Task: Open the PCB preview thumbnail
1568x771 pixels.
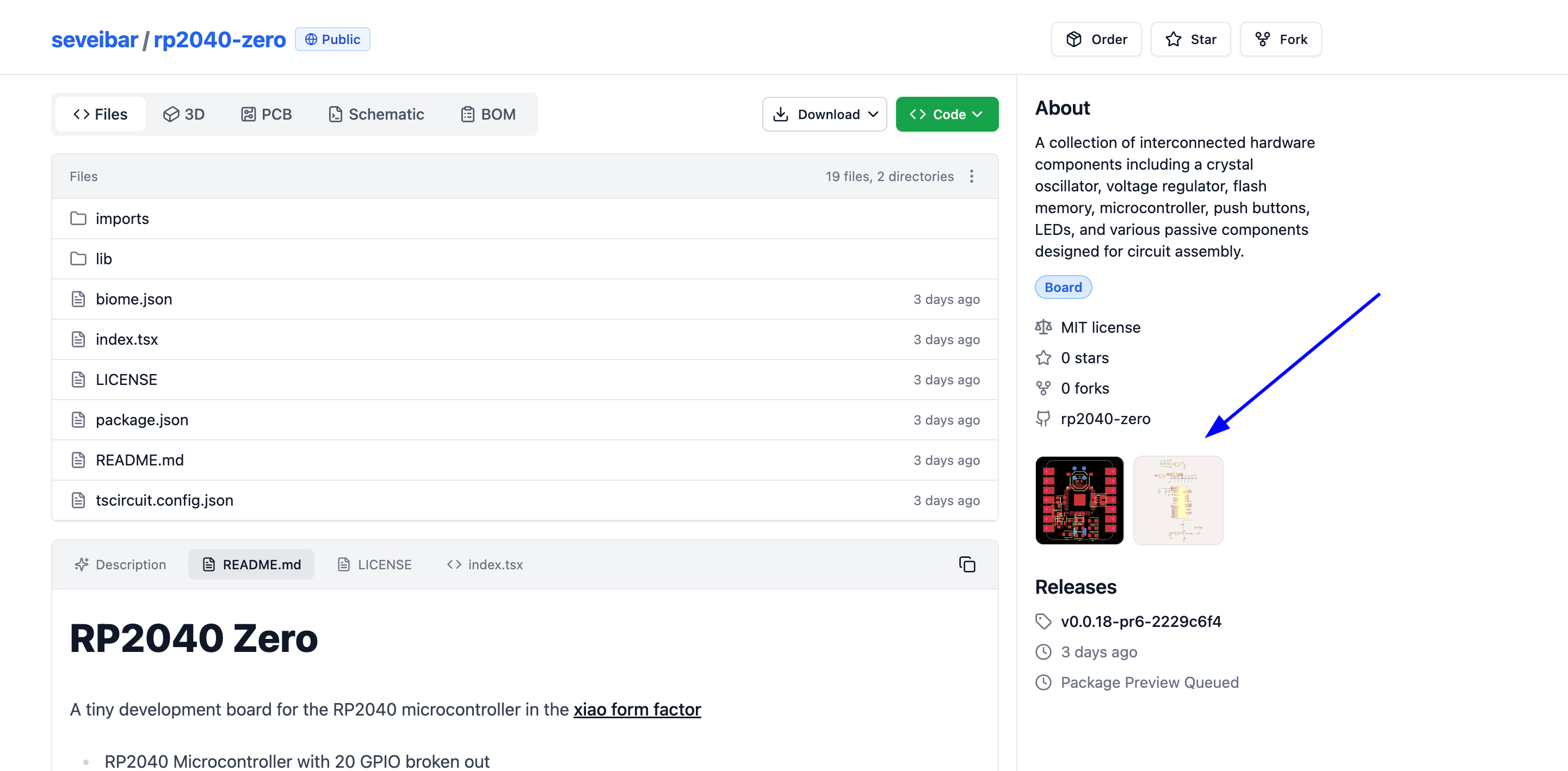Action: click(1079, 500)
